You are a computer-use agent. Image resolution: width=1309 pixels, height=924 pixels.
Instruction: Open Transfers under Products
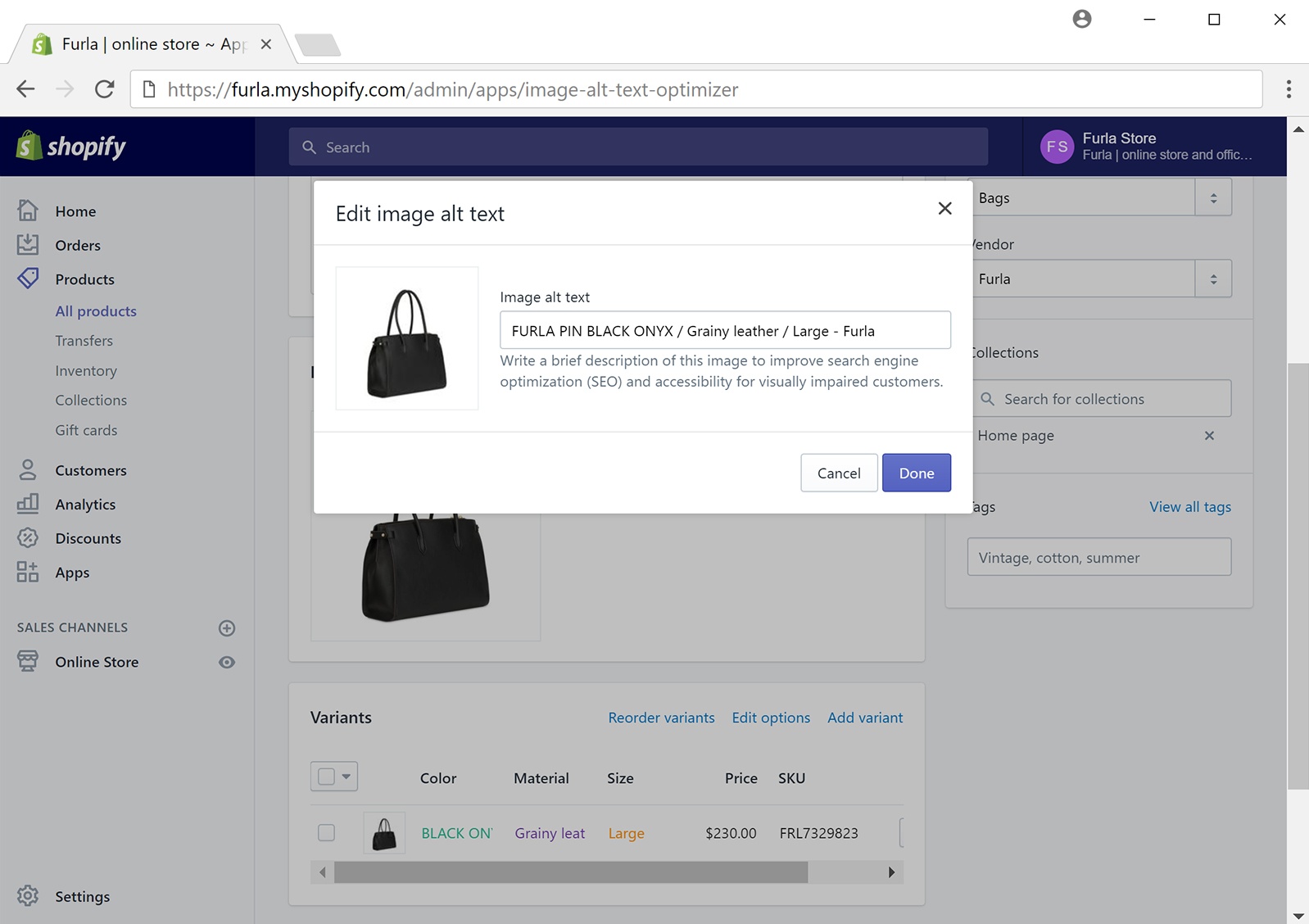(x=84, y=341)
